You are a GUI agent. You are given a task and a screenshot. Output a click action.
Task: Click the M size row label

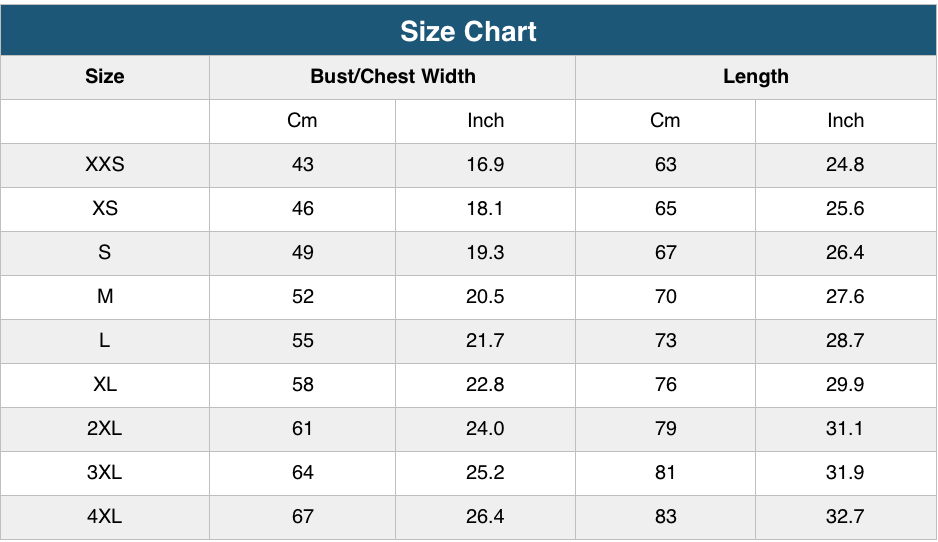105,297
